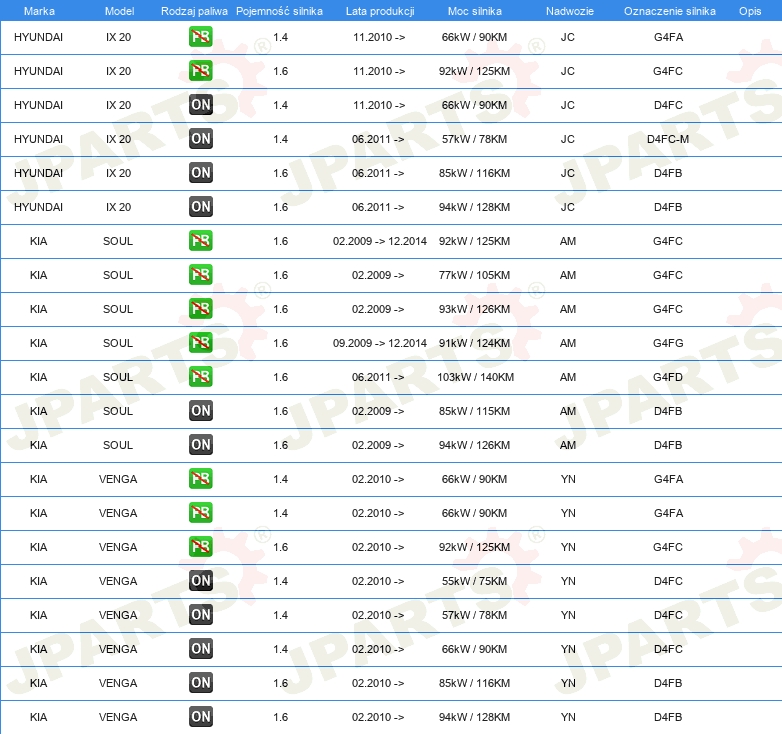Select engine code D4FC-M

668,139
